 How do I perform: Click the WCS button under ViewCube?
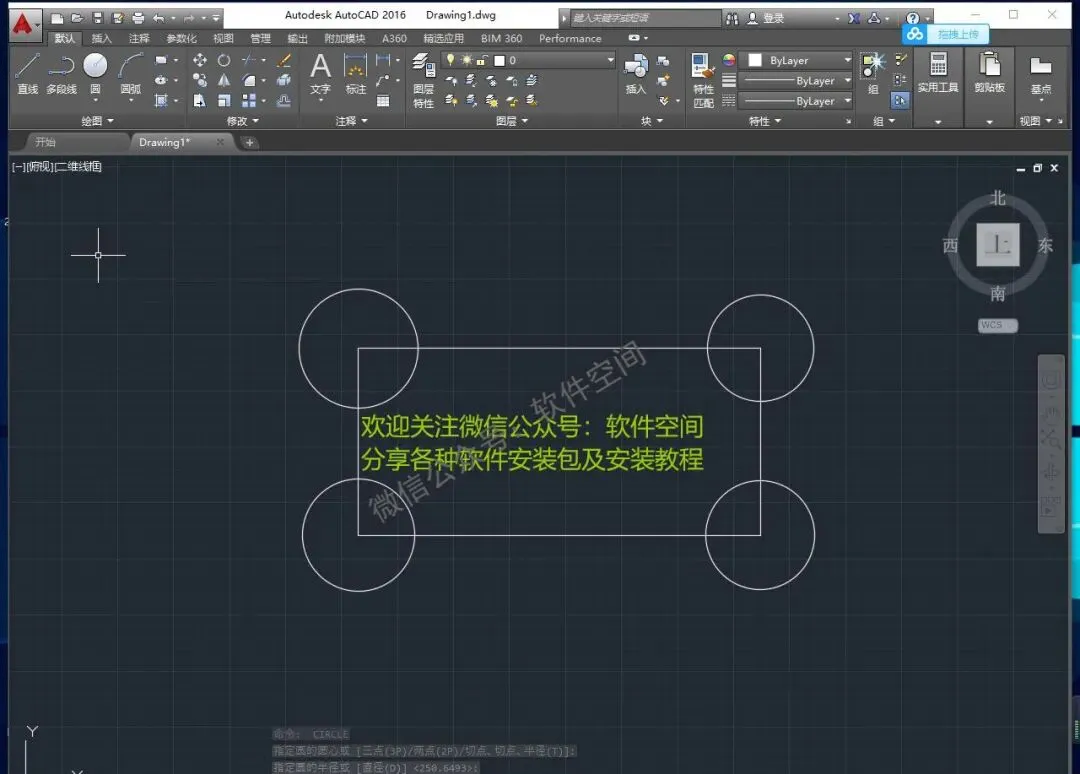coord(997,325)
